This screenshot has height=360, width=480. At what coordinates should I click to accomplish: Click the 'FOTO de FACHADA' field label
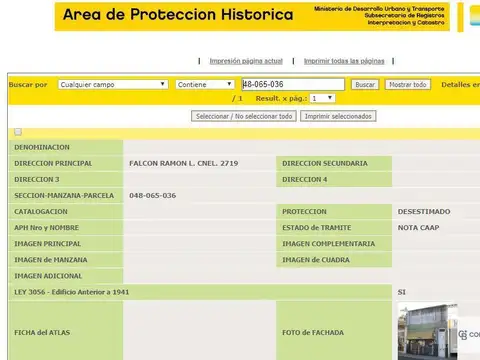(313, 332)
